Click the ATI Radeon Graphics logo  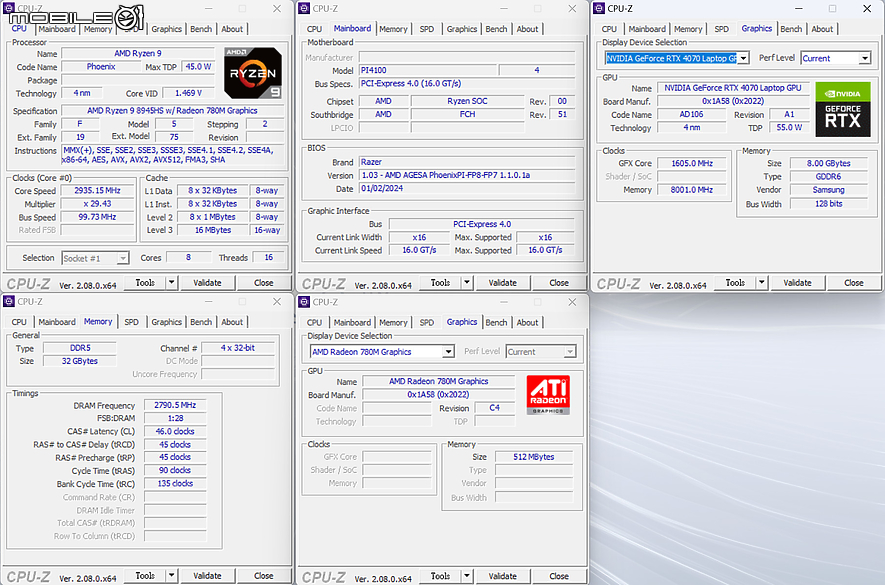(x=548, y=395)
